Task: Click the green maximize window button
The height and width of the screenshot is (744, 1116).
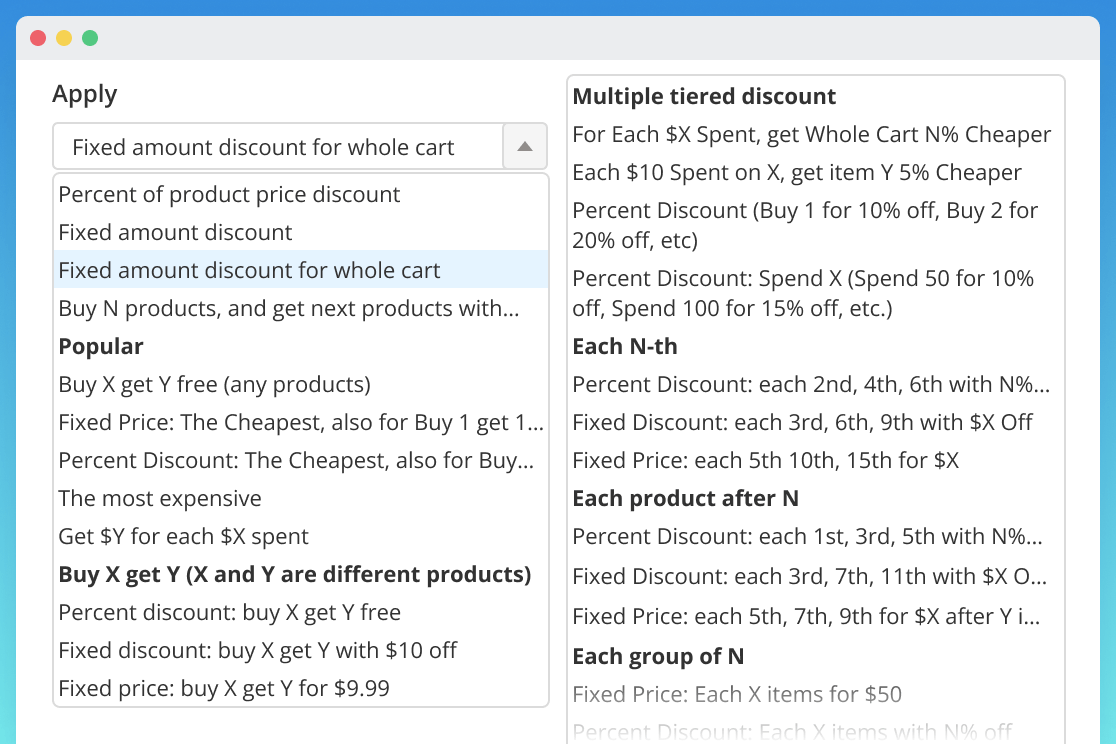Action: [90, 38]
